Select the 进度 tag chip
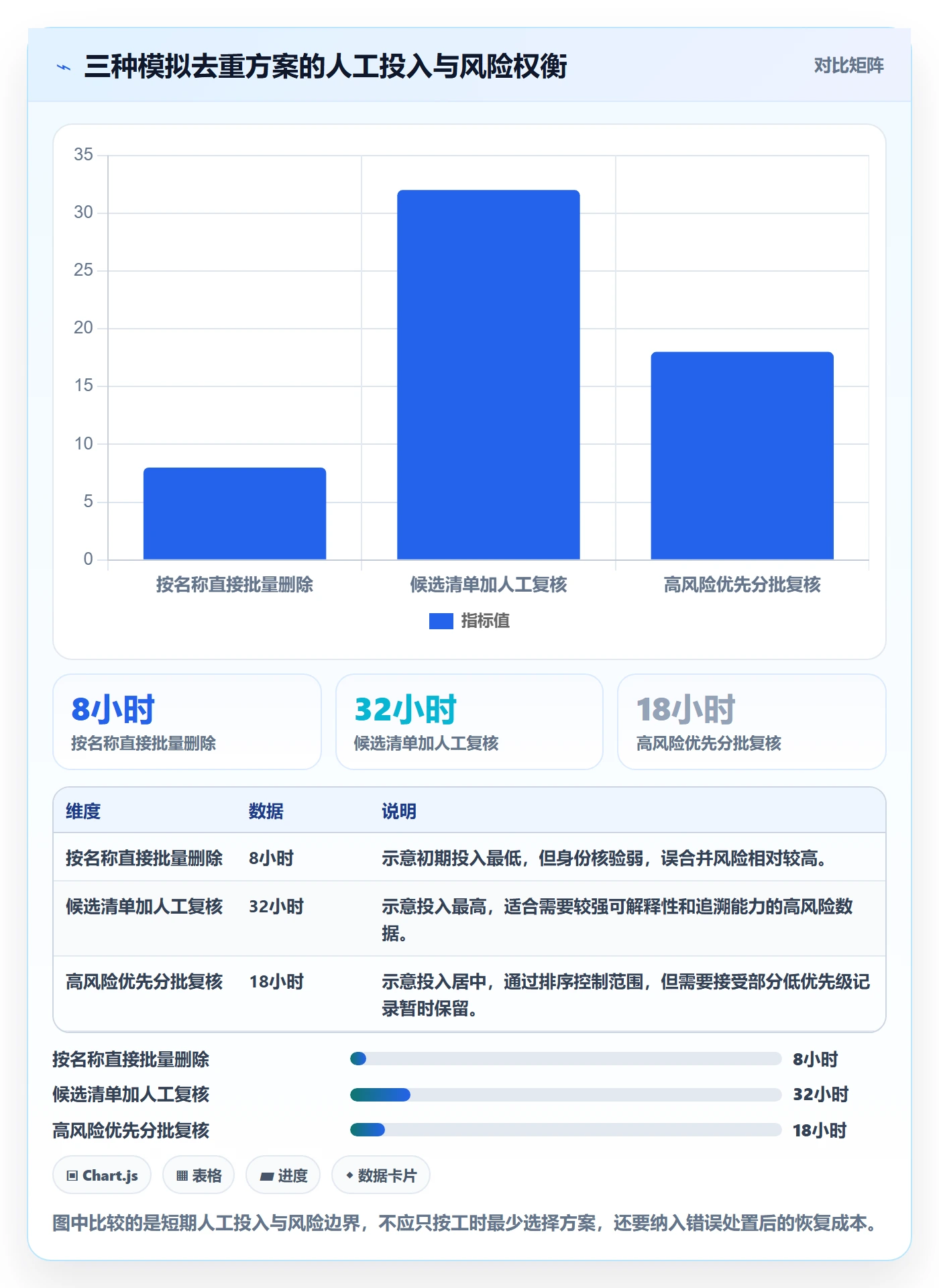This screenshot has height=1288, width=939. (x=283, y=1175)
